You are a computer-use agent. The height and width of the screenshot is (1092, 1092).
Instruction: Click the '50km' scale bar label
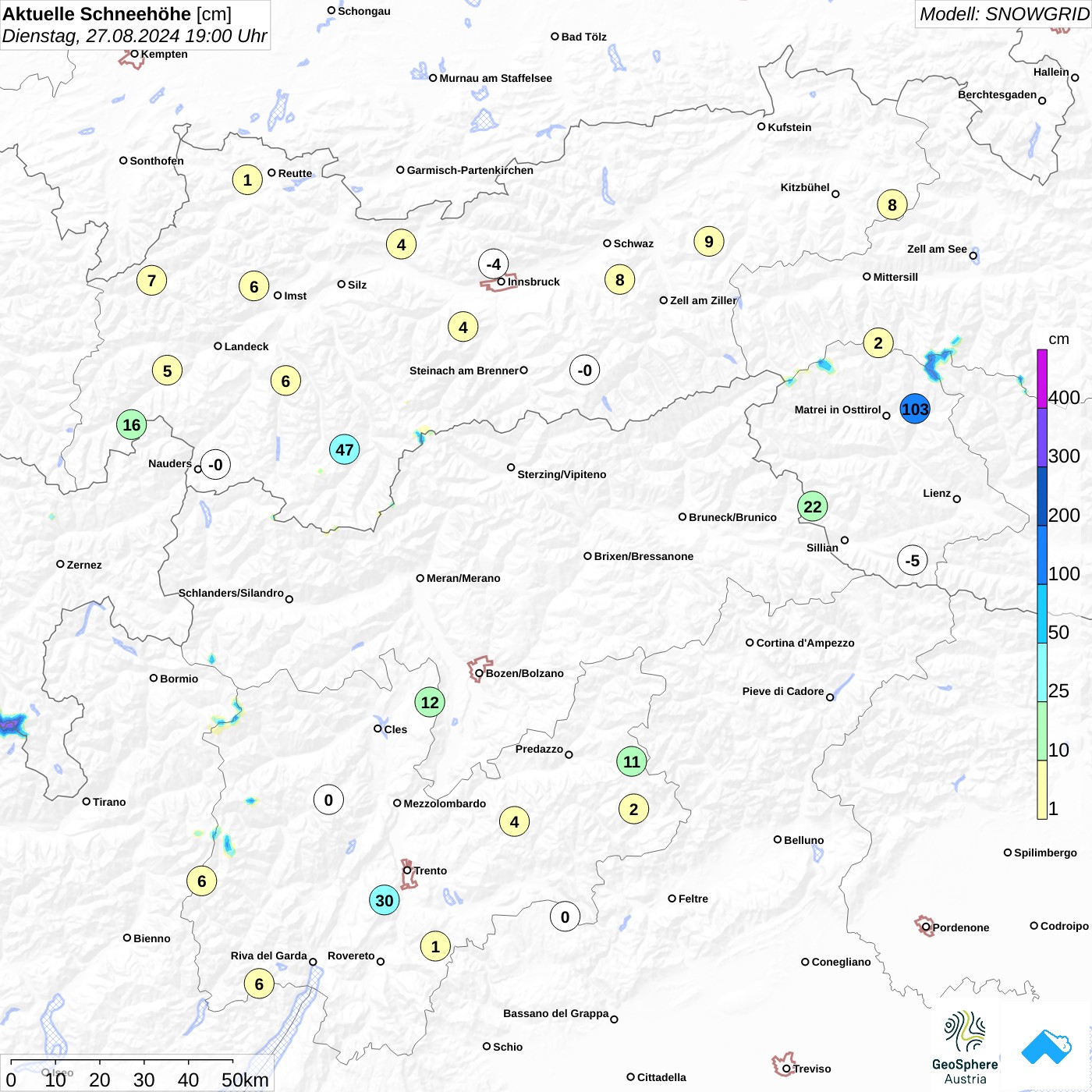click(x=246, y=1080)
